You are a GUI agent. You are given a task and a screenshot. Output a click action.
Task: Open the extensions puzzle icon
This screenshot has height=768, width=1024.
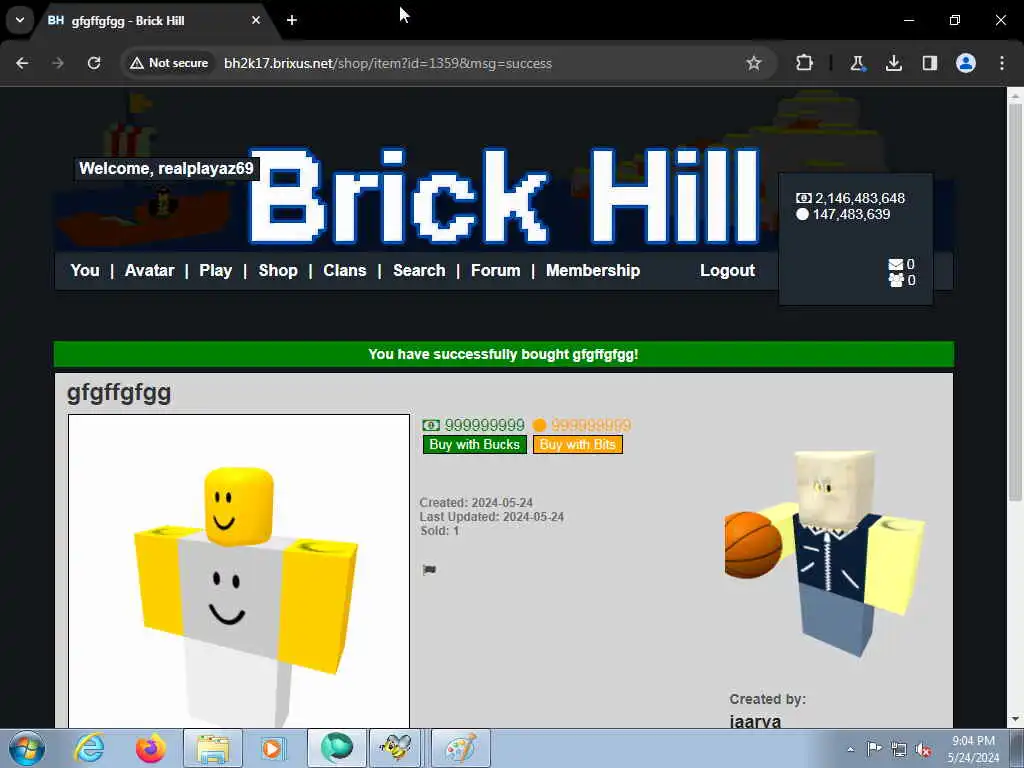805,63
